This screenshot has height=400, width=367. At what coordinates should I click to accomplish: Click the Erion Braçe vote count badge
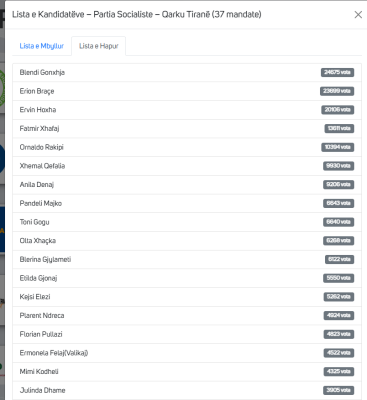(337, 91)
